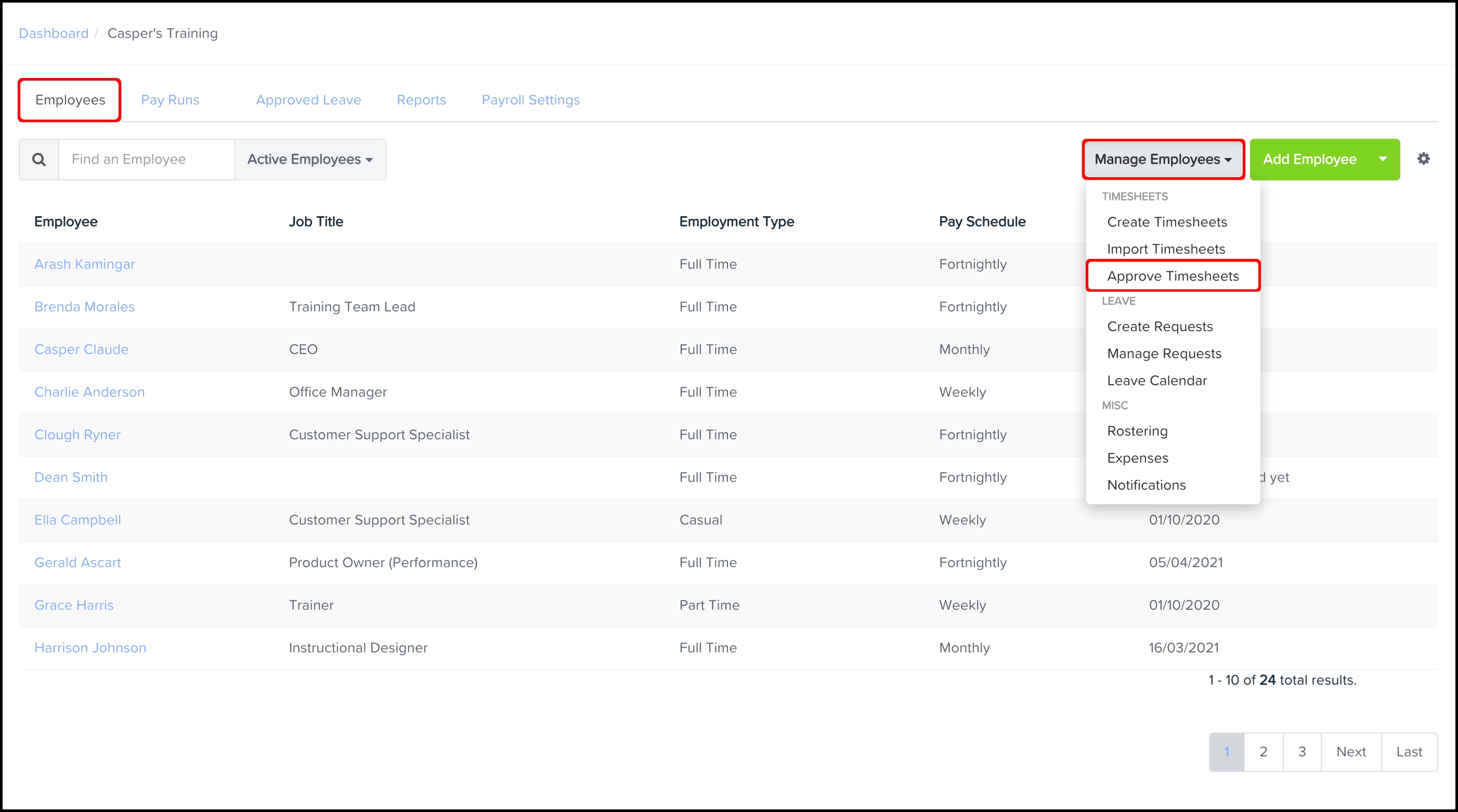The image size is (1458, 812).
Task: Open Brenda Morales employee record
Action: coord(84,307)
